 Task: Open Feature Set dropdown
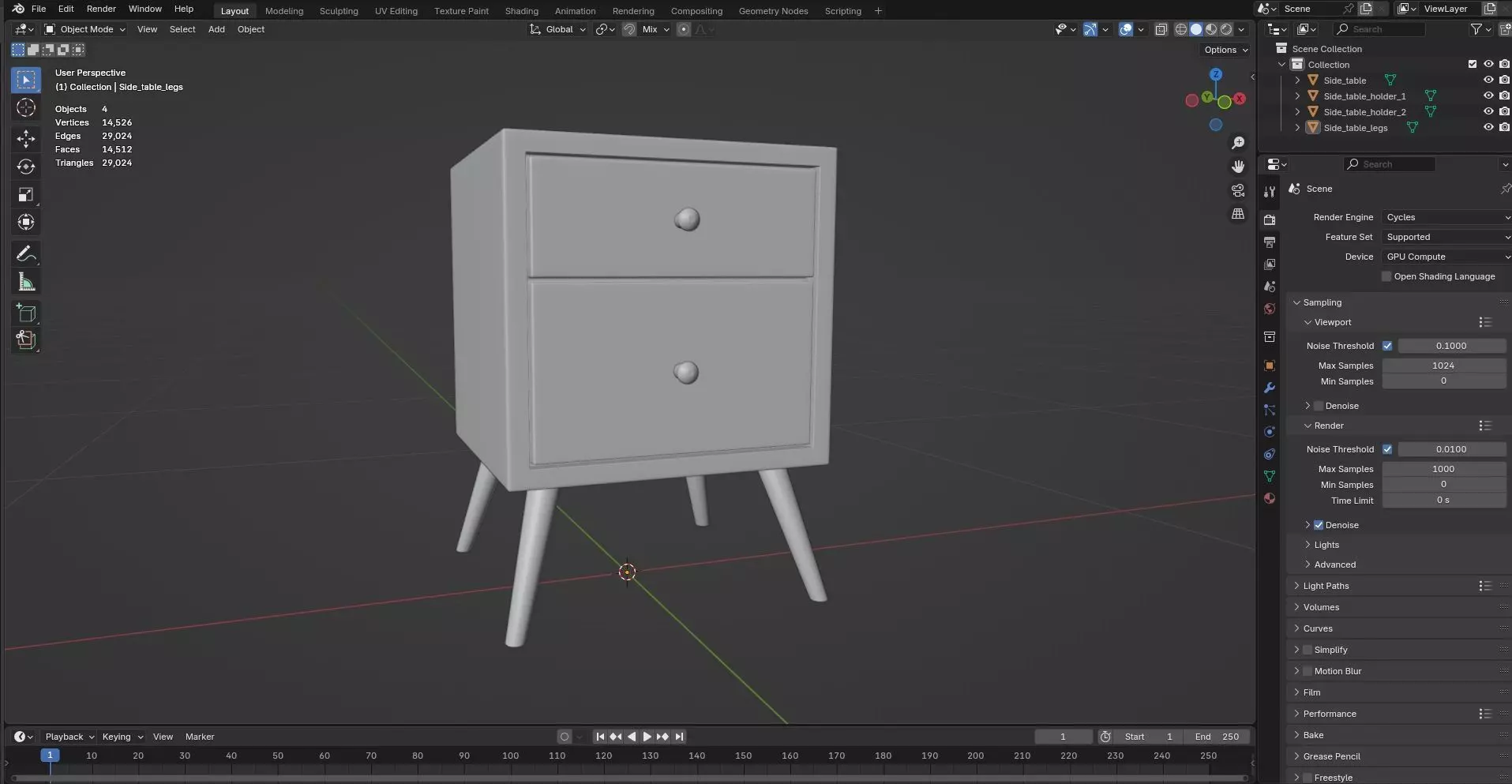click(x=1446, y=237)
